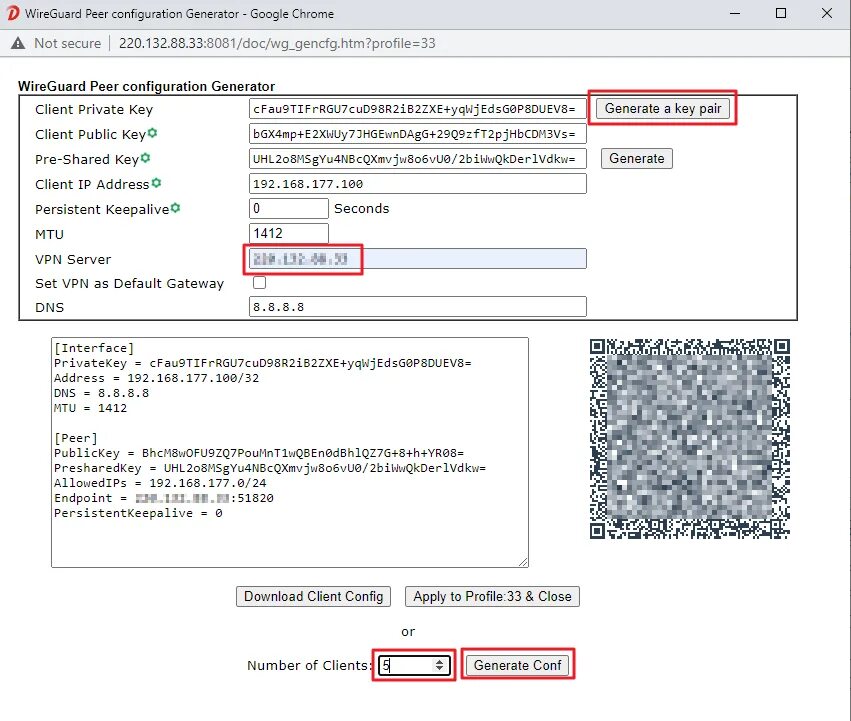The height and width of the screenshot is (721, 851).
Task: Click the Client Public Key field
Action: pos(418,134)
